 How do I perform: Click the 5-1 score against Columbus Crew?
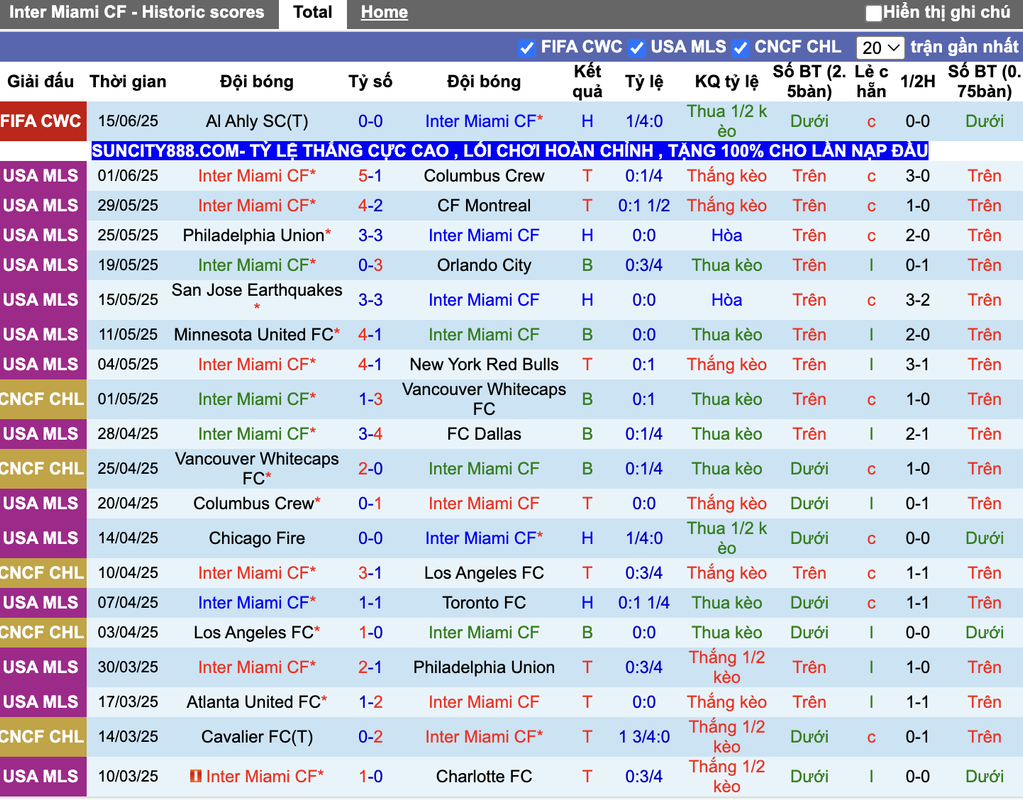tap(370, 176)
